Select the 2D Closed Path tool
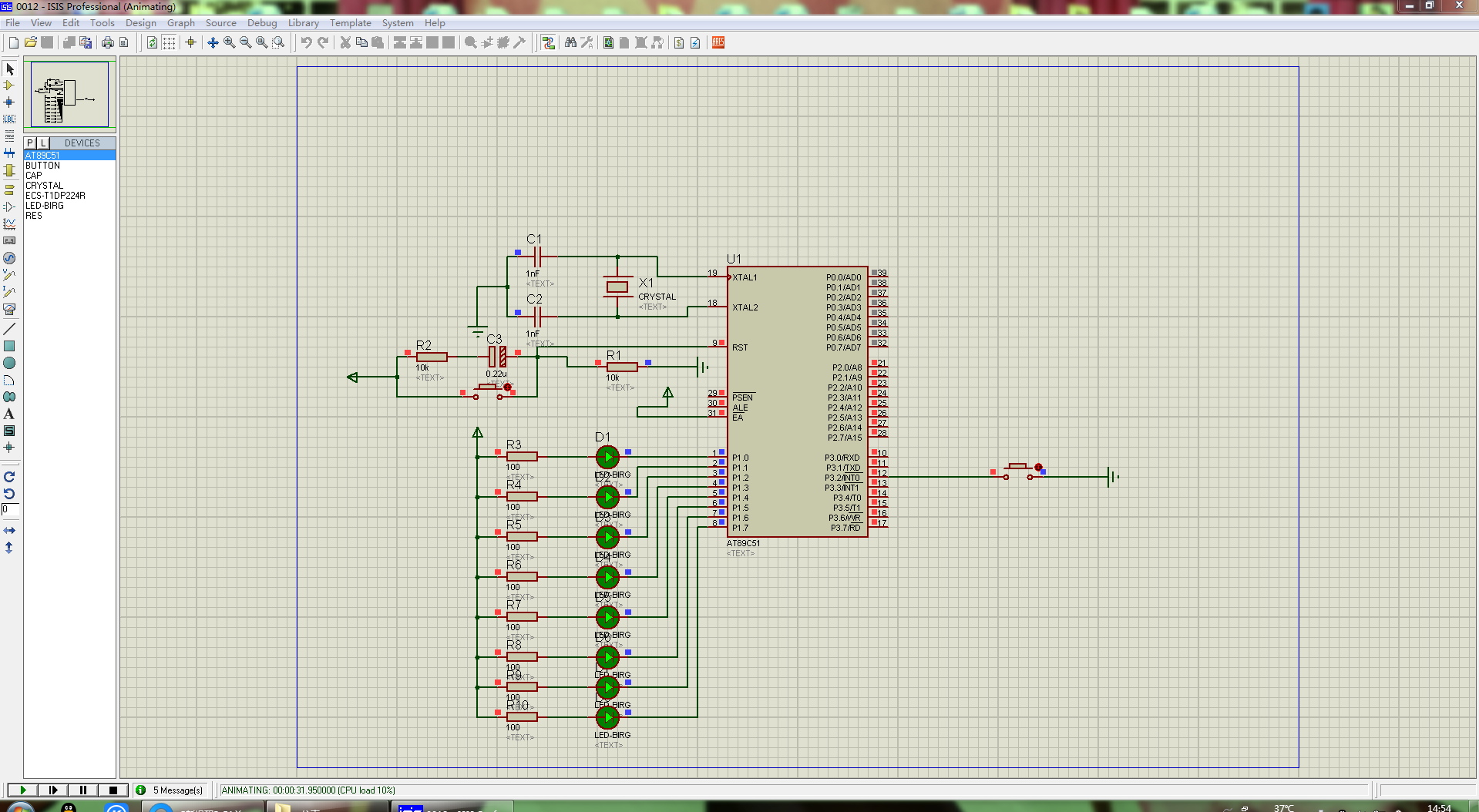1479x812 pixels. [x=9, y=397]
